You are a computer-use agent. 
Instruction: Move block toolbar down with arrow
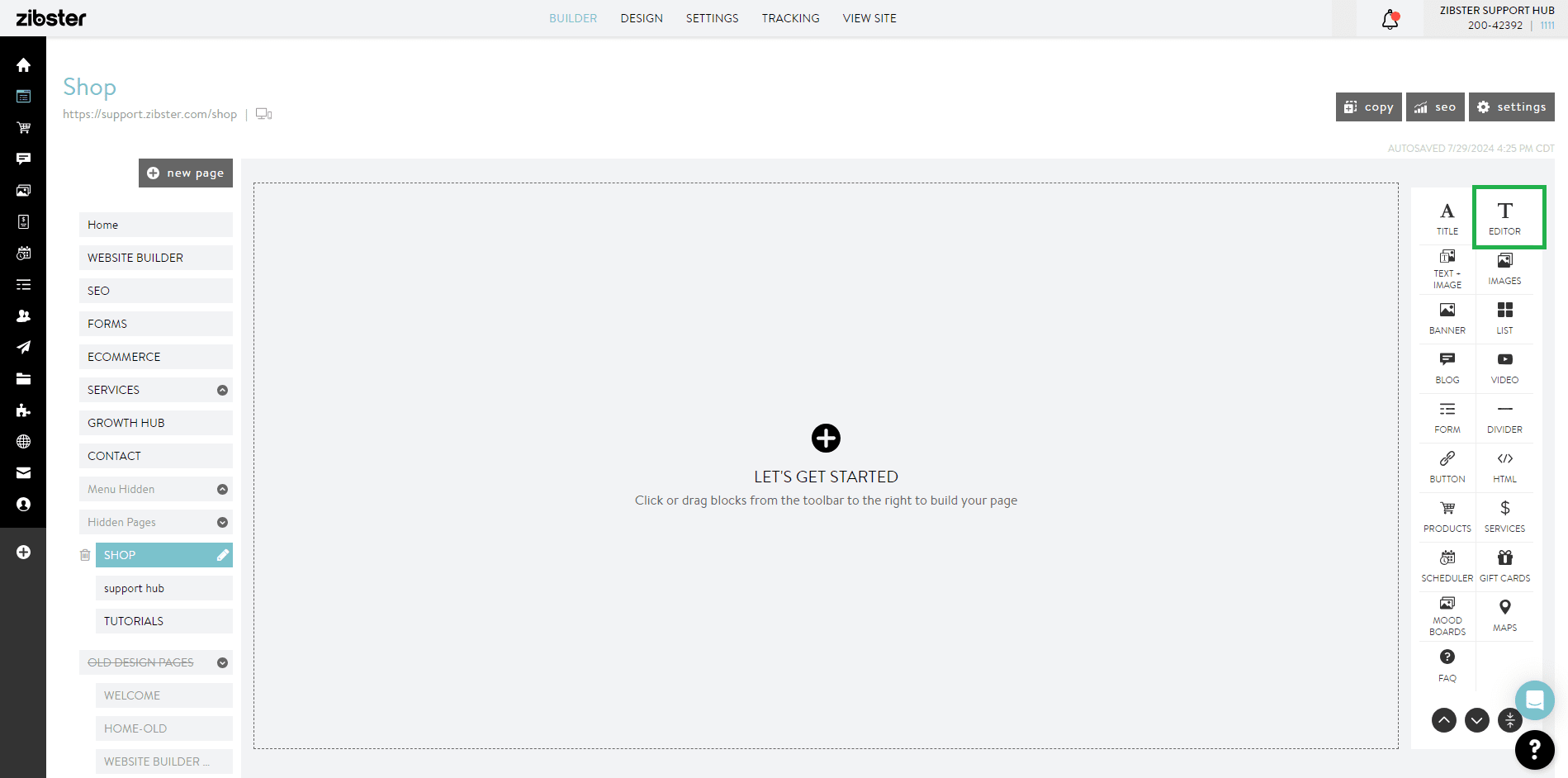(x=1477, y=720)
